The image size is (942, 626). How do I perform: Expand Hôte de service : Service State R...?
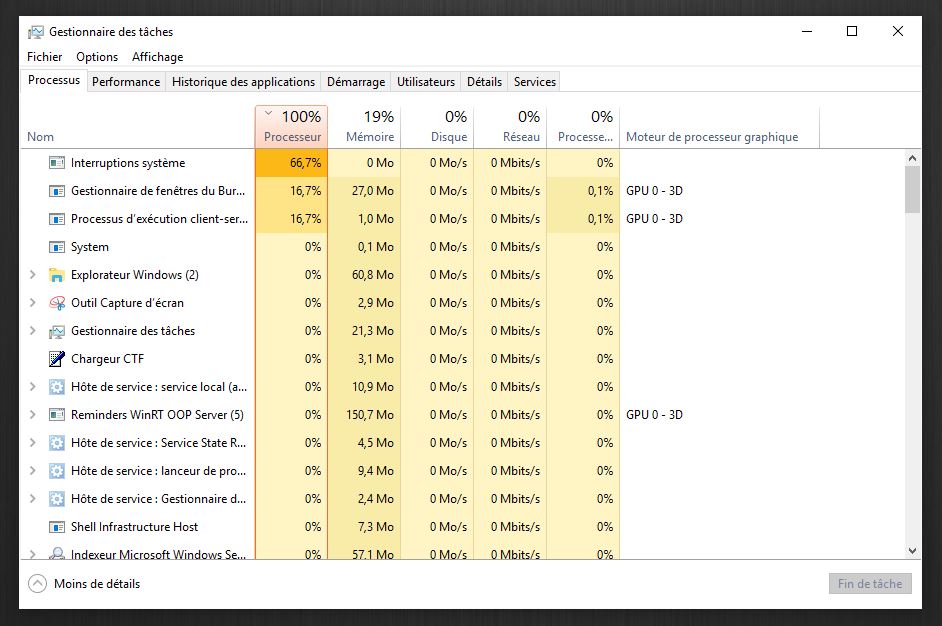tap(33, 443)
